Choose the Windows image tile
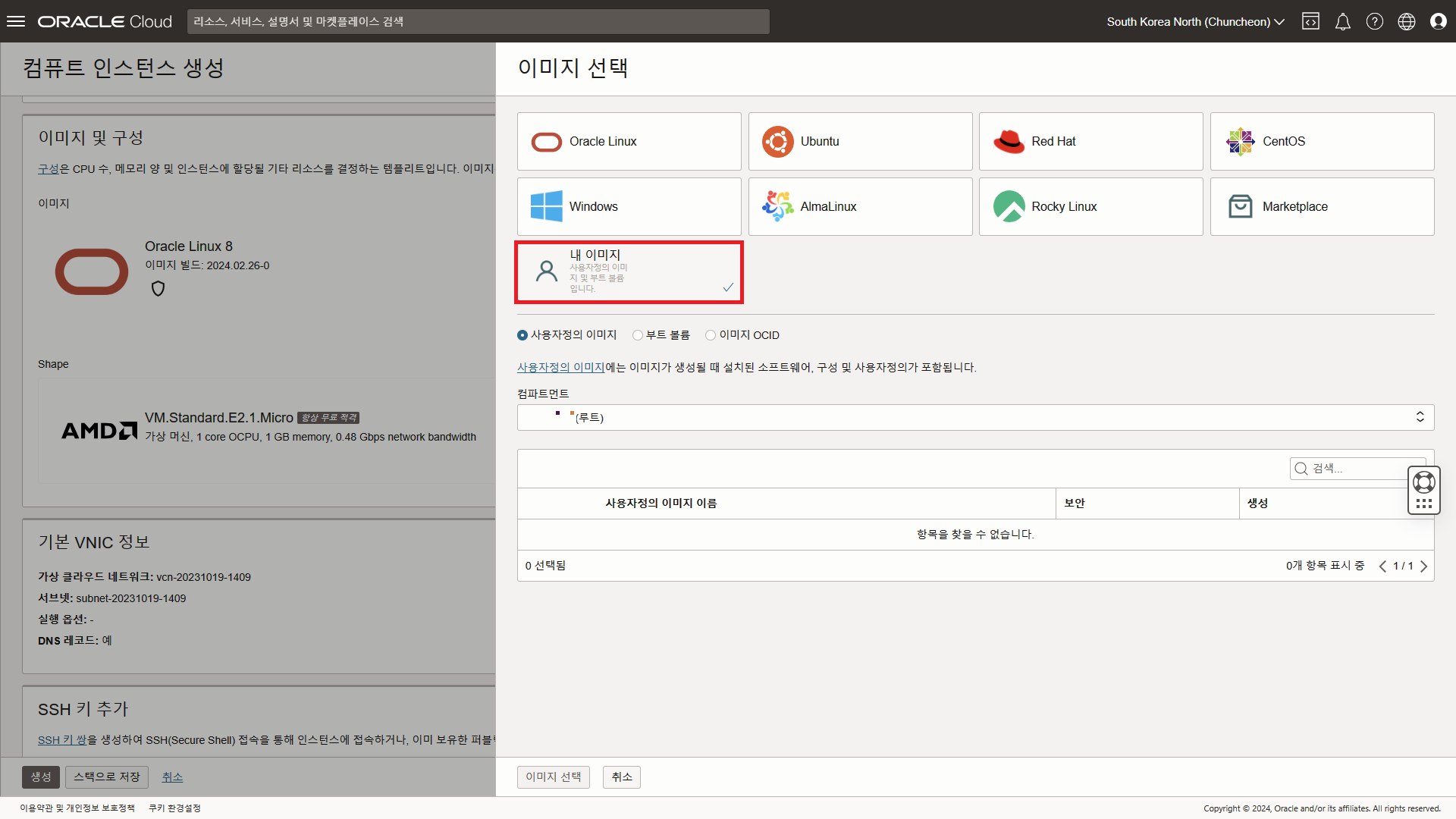Viewport: 1456px width, 819px height. (629, 207)
